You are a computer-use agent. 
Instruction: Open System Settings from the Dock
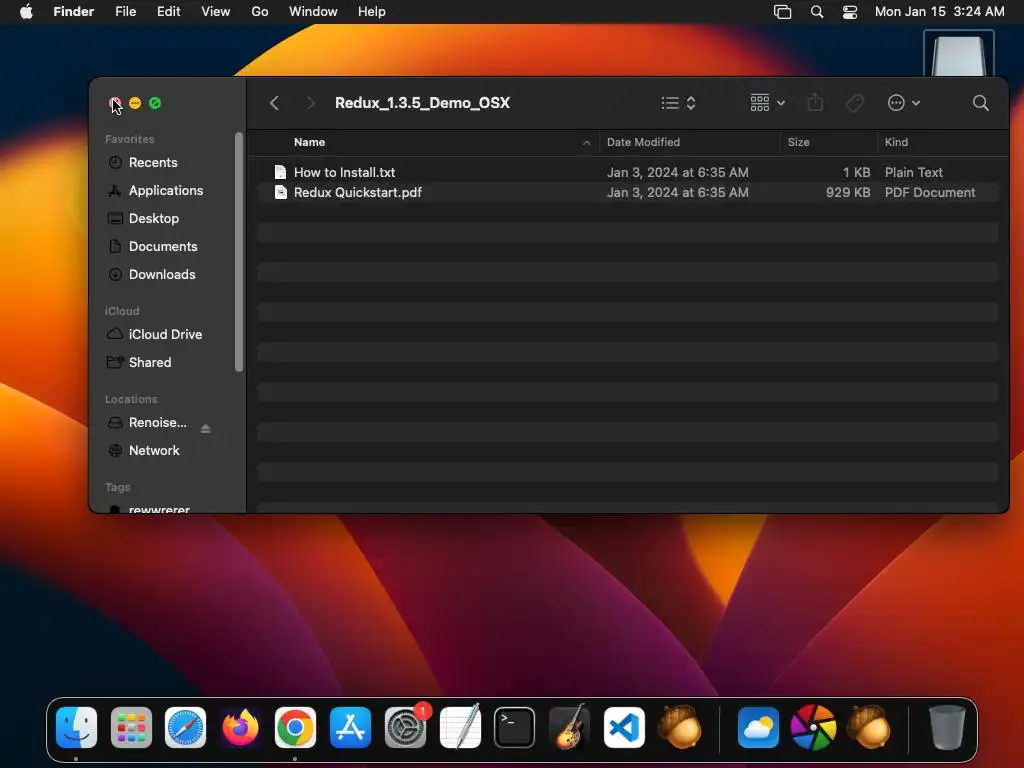click(x=405, y=728)
